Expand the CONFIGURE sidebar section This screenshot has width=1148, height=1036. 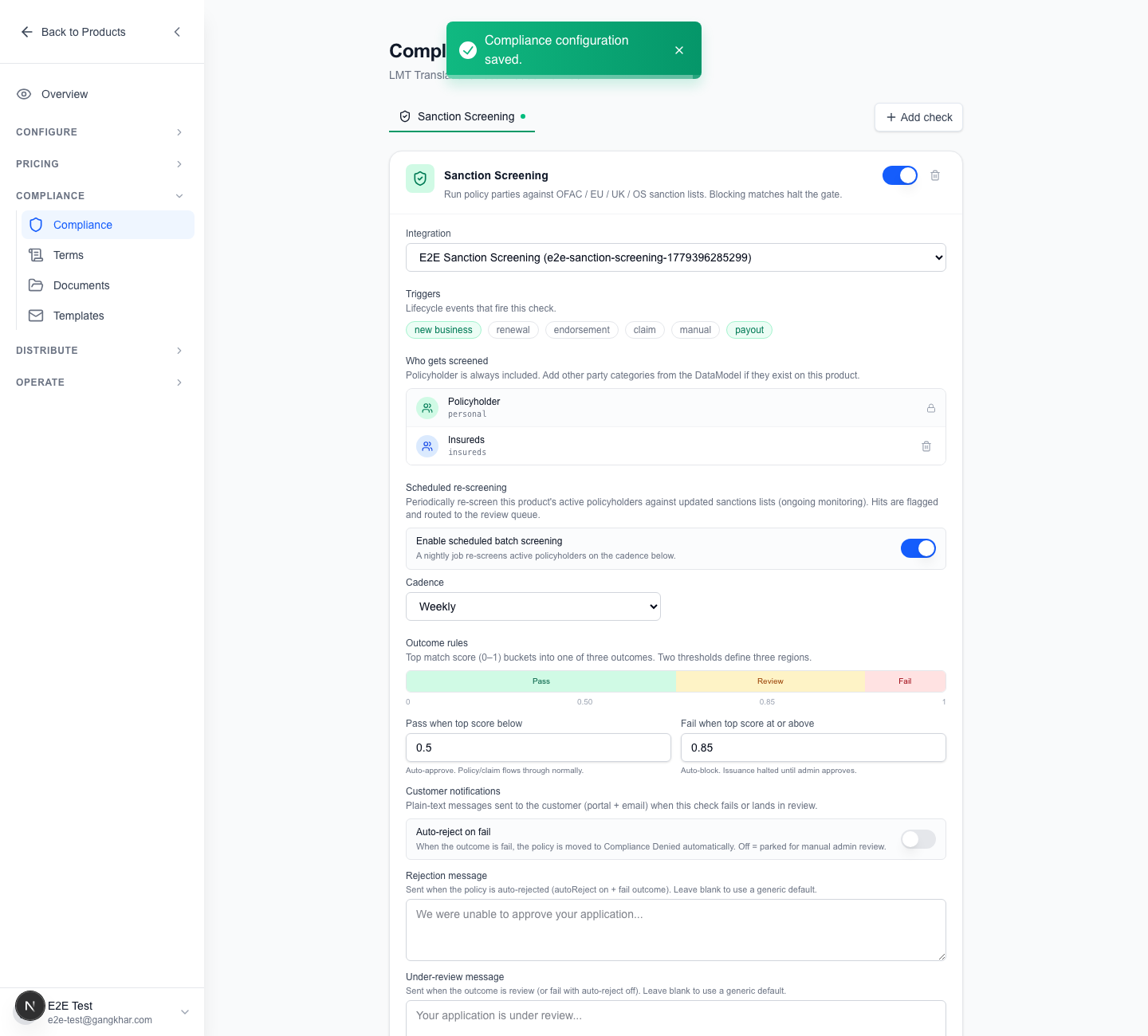[100, 132]
